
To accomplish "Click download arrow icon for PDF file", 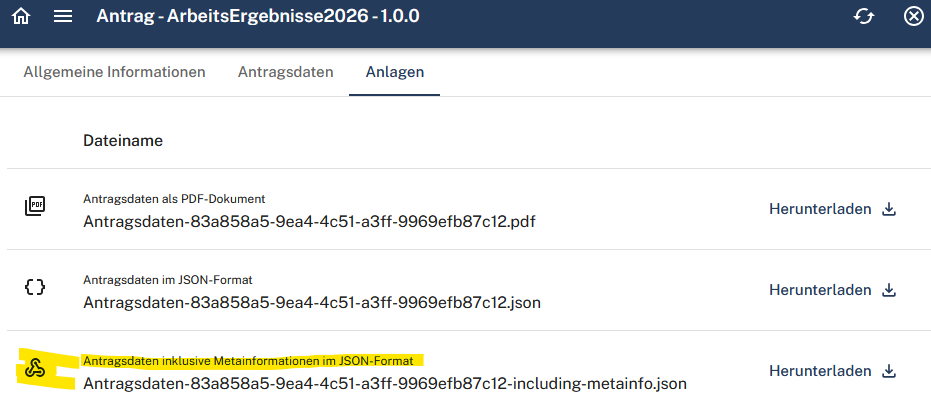I will pyautogui.click(x=889, y=209).
